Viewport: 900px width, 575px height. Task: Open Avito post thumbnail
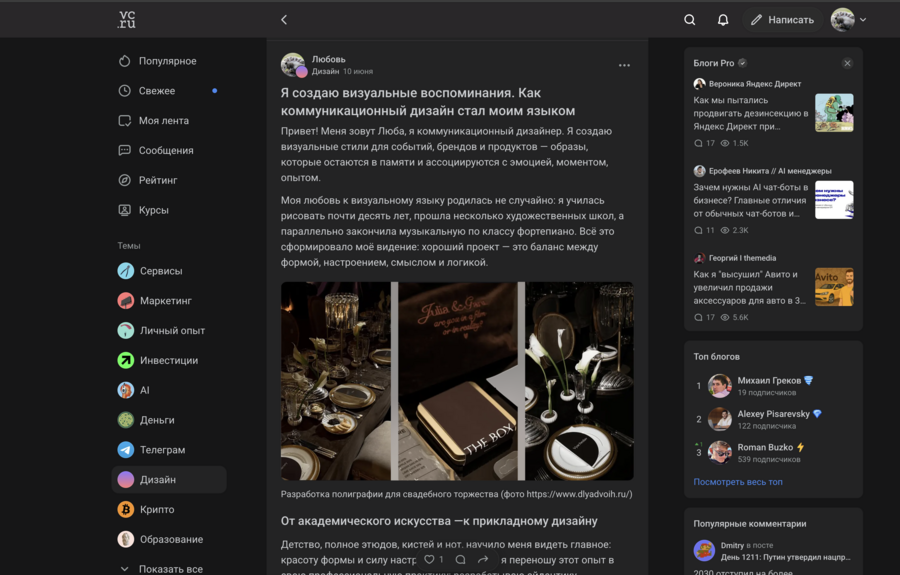tap(834, 287)
